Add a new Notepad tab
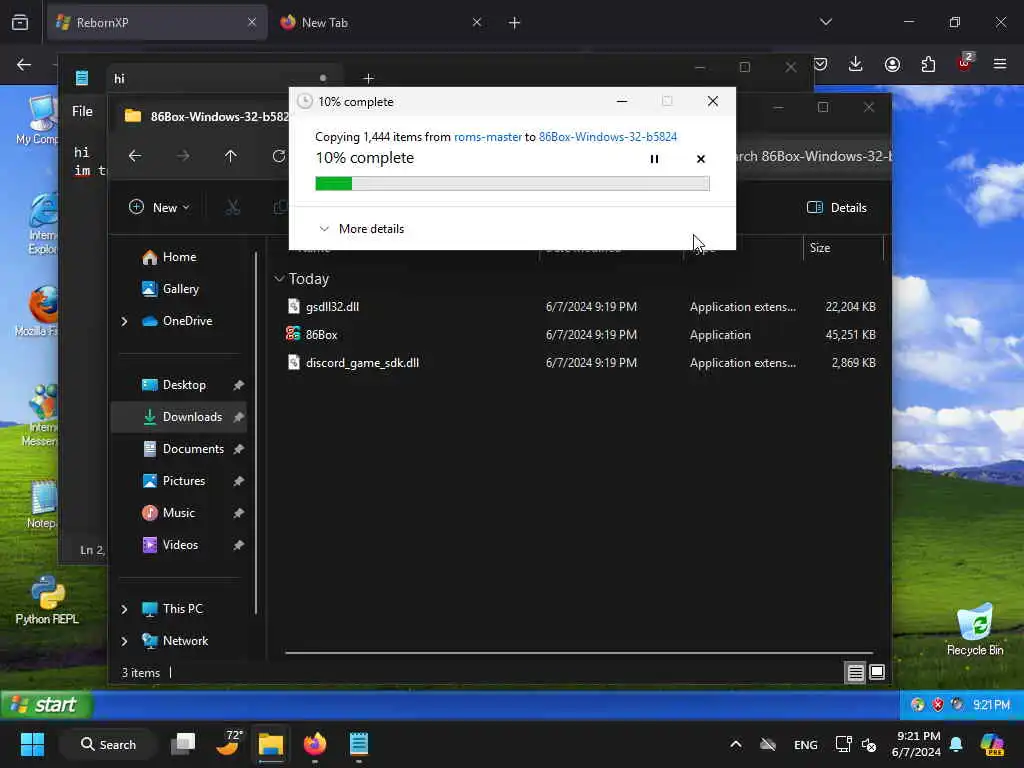This screenshot has width=1024, height=768. pyautogui.click(x=368, y=78)
